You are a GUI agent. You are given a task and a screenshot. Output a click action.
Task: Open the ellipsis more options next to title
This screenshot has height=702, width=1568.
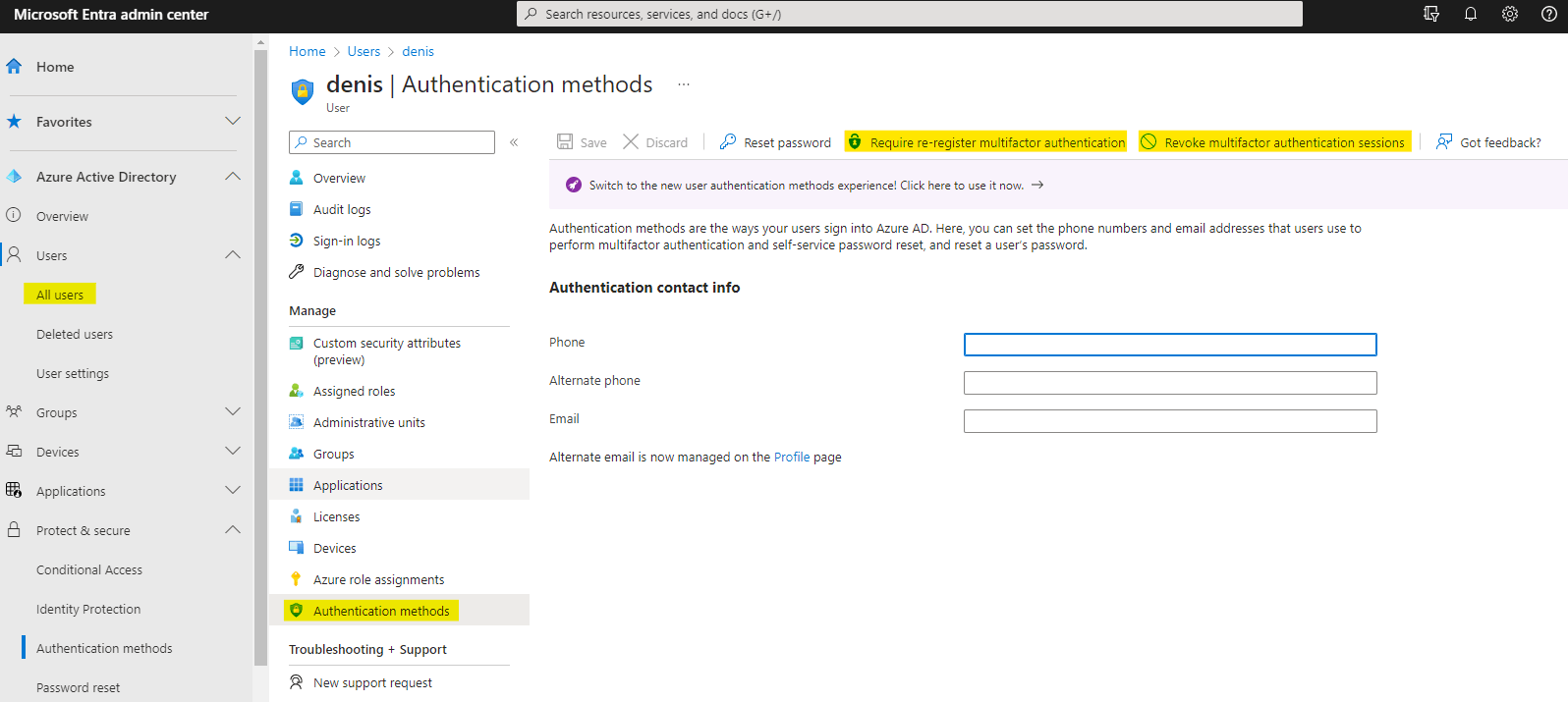click(684, 84)
